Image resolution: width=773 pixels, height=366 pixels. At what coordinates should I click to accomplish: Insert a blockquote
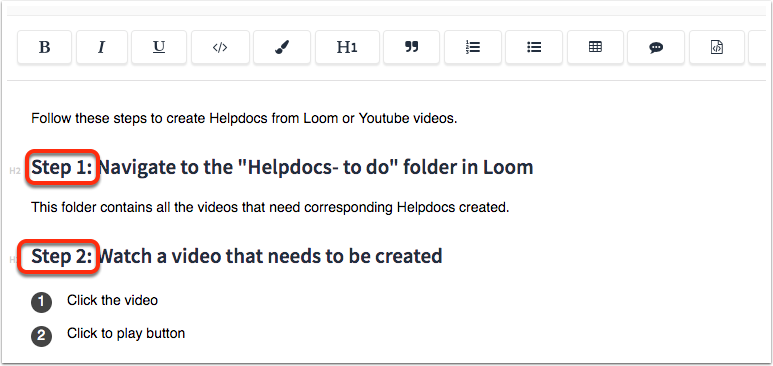point(411,47)
